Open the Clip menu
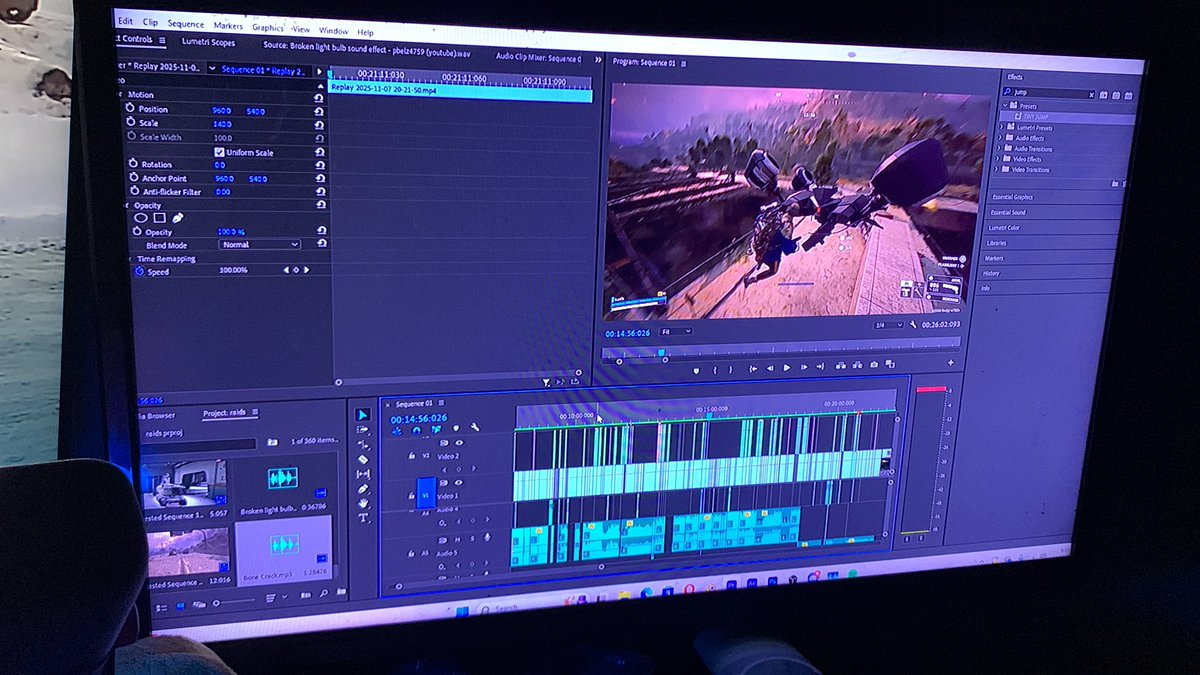Screen dimensions: 1200x675 150,21
